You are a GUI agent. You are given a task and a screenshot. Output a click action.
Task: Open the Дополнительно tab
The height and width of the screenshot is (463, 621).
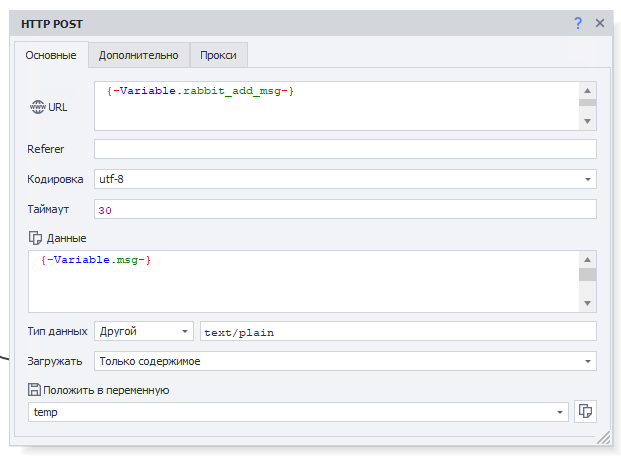tap(139, 55)
